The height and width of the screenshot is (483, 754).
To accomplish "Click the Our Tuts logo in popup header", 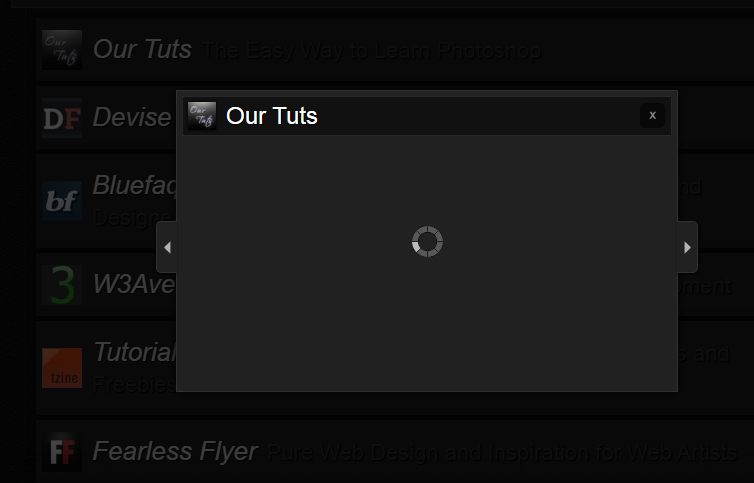I will tap(202, 115).
